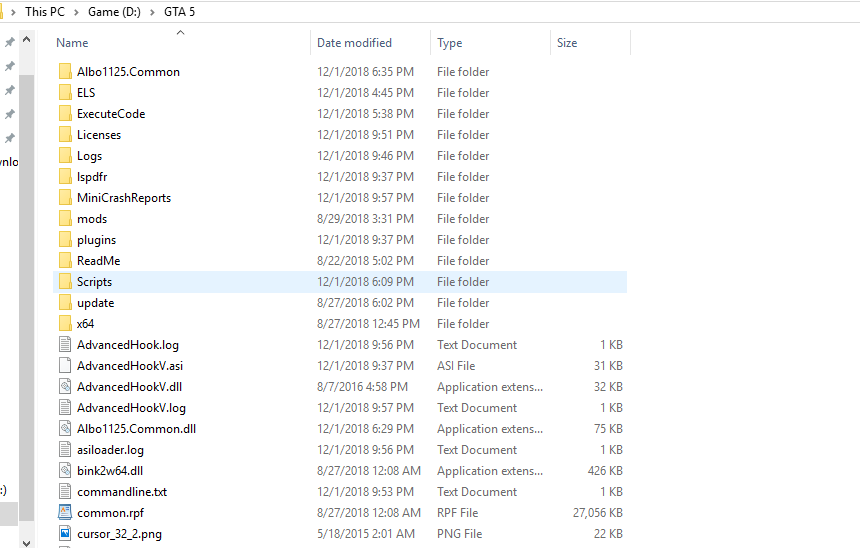Screen dimensions: 860x548
Task: Select the AdvancedHook.log text file icon
Action: click(x=65, y=344)
